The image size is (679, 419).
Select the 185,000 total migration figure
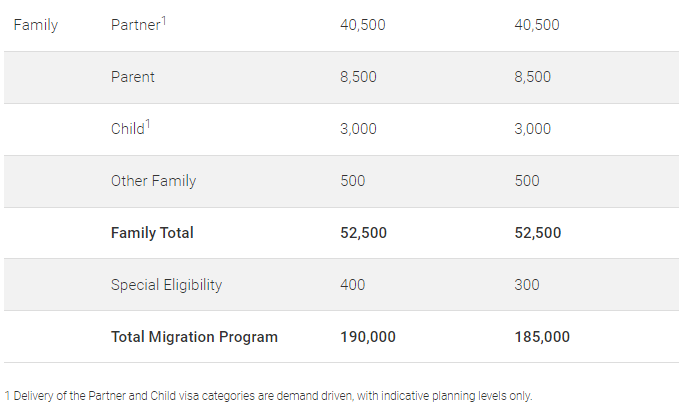[542, 337]
